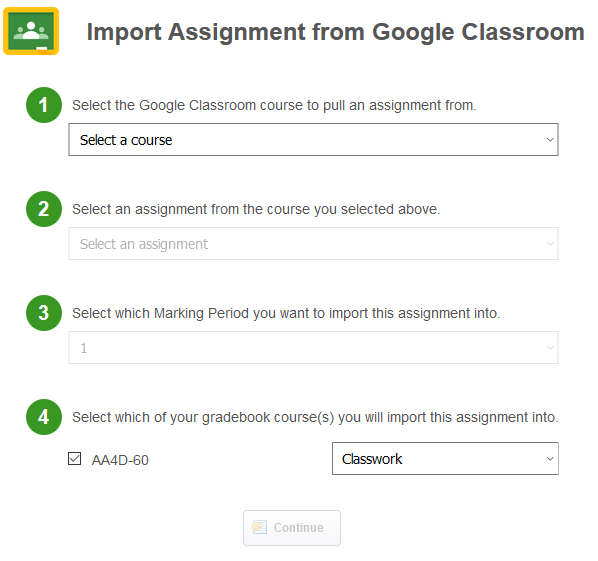598x561 pixels.
Task: Click the Classwork dropdown chevron arrow
Action: (x=550, y=459)
